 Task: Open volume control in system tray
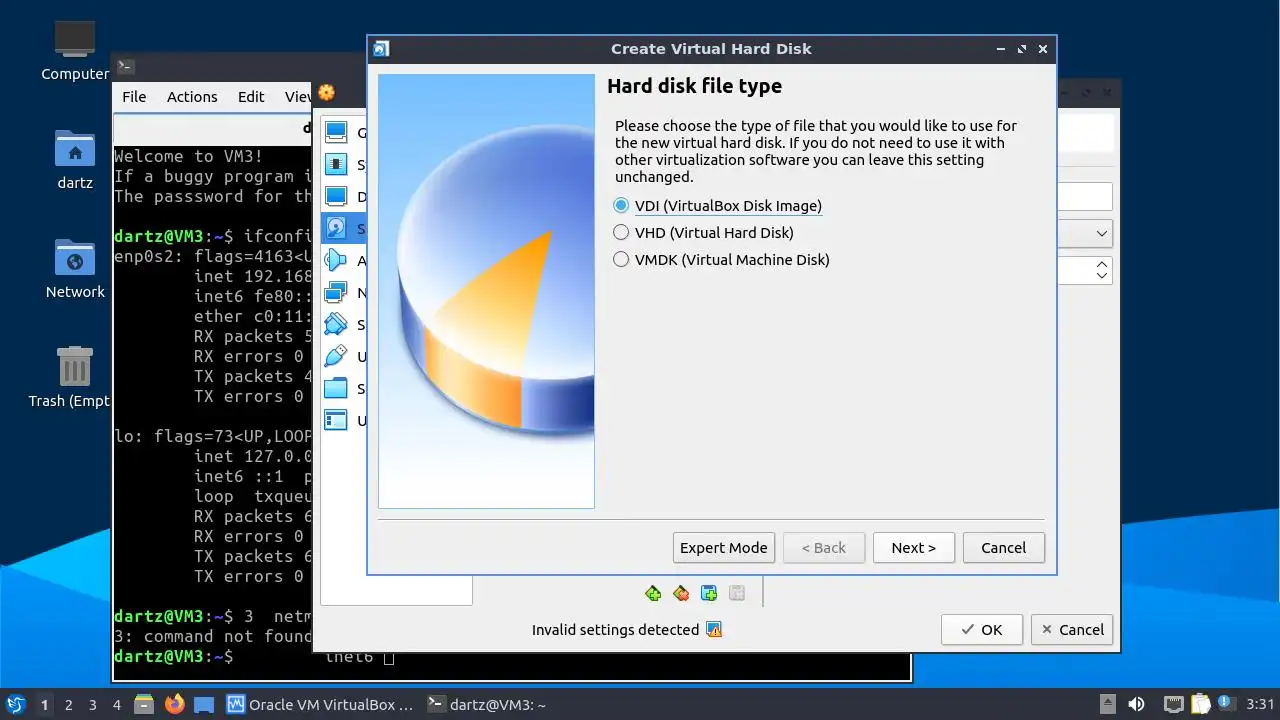[1137, 704]
